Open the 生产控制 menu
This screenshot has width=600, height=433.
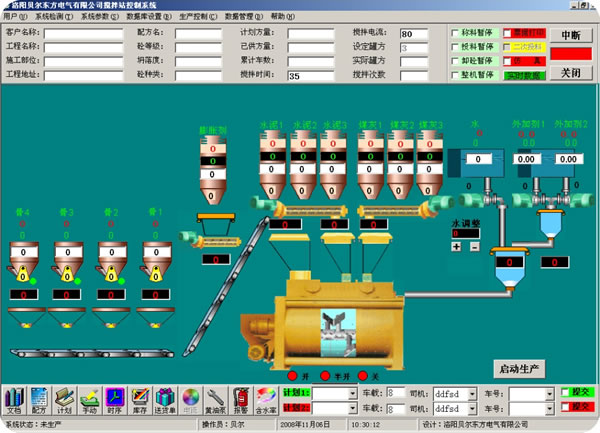pyautogui.click(x=198, y=16)
